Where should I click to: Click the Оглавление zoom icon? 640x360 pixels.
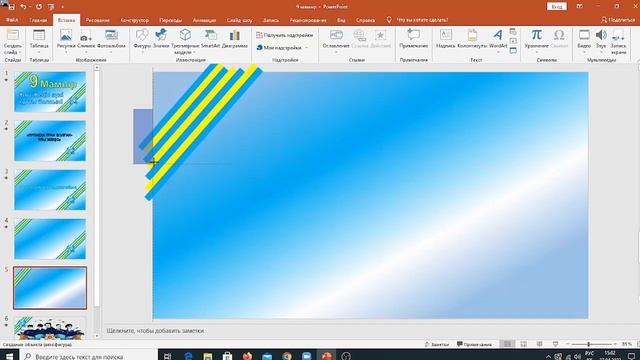pyautogui.click(x=336, y=36)
